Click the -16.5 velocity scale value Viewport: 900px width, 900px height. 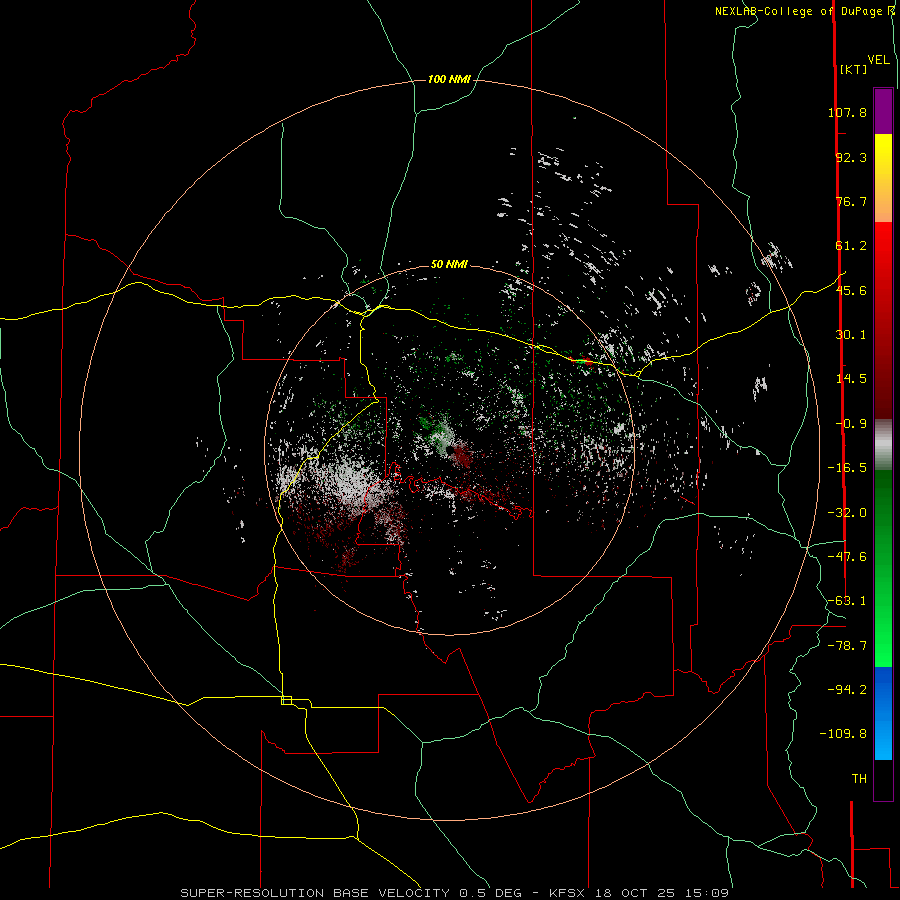[x=847, y=468]
